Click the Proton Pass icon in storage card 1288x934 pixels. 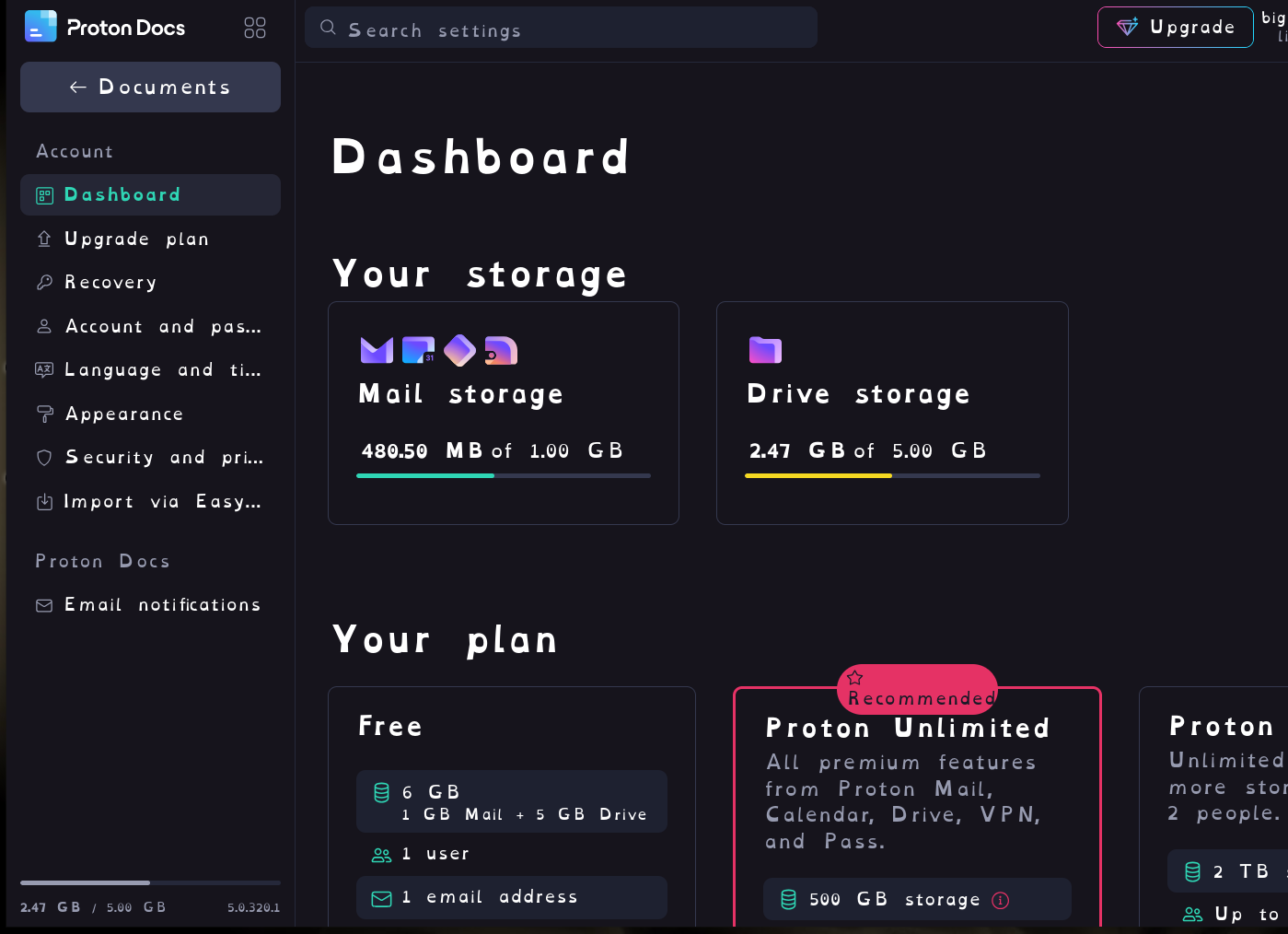point(459,350)
